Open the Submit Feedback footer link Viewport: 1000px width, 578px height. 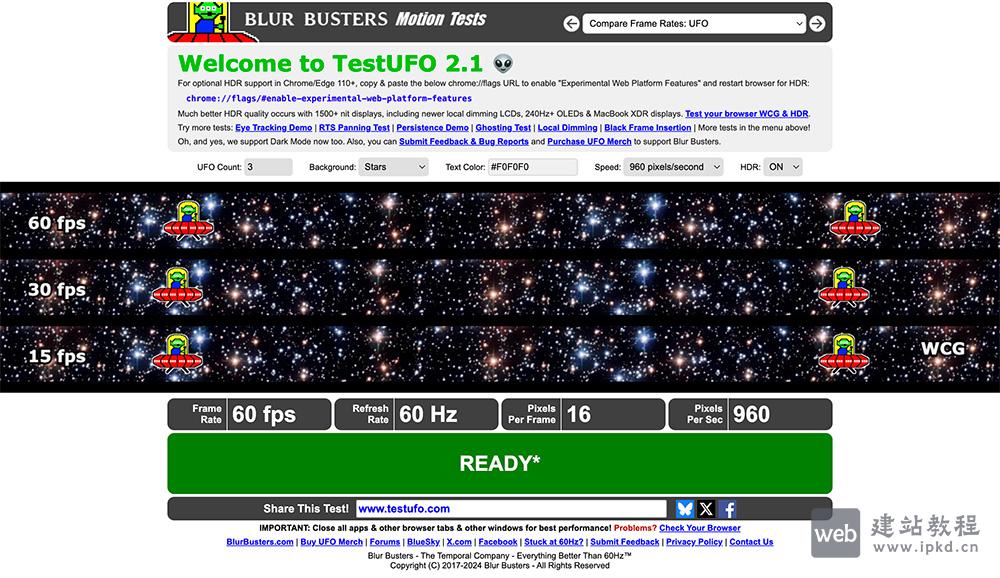[624, 542]
